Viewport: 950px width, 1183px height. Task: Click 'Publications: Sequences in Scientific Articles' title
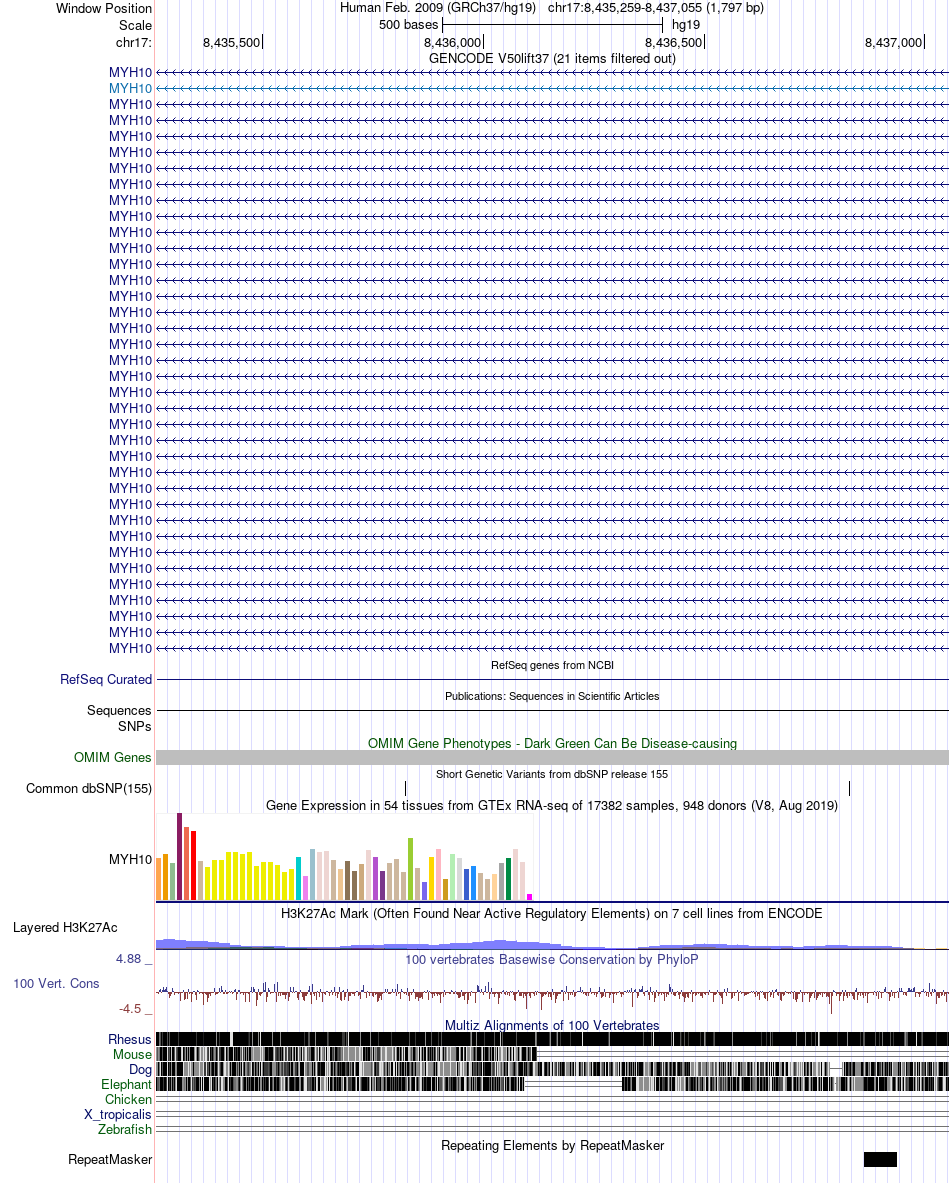point(552,696)
